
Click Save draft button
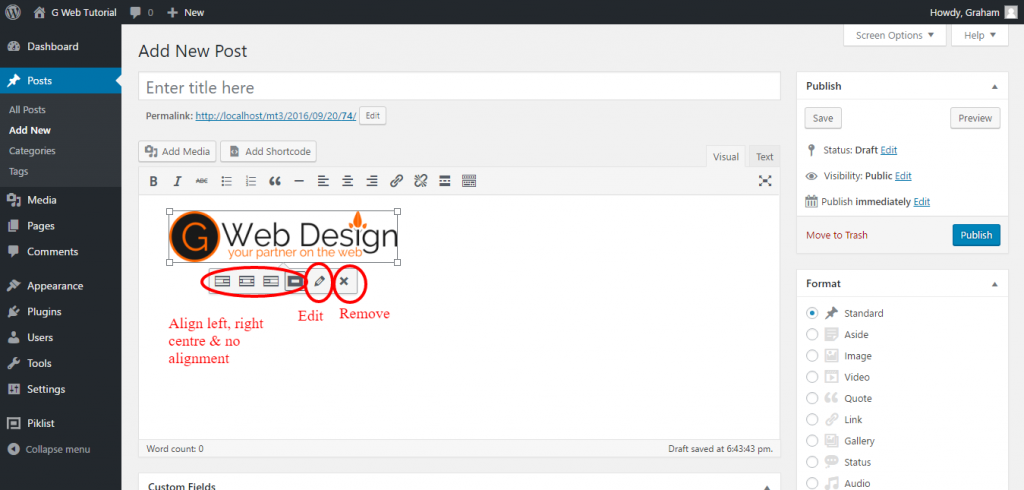(823, 118)
